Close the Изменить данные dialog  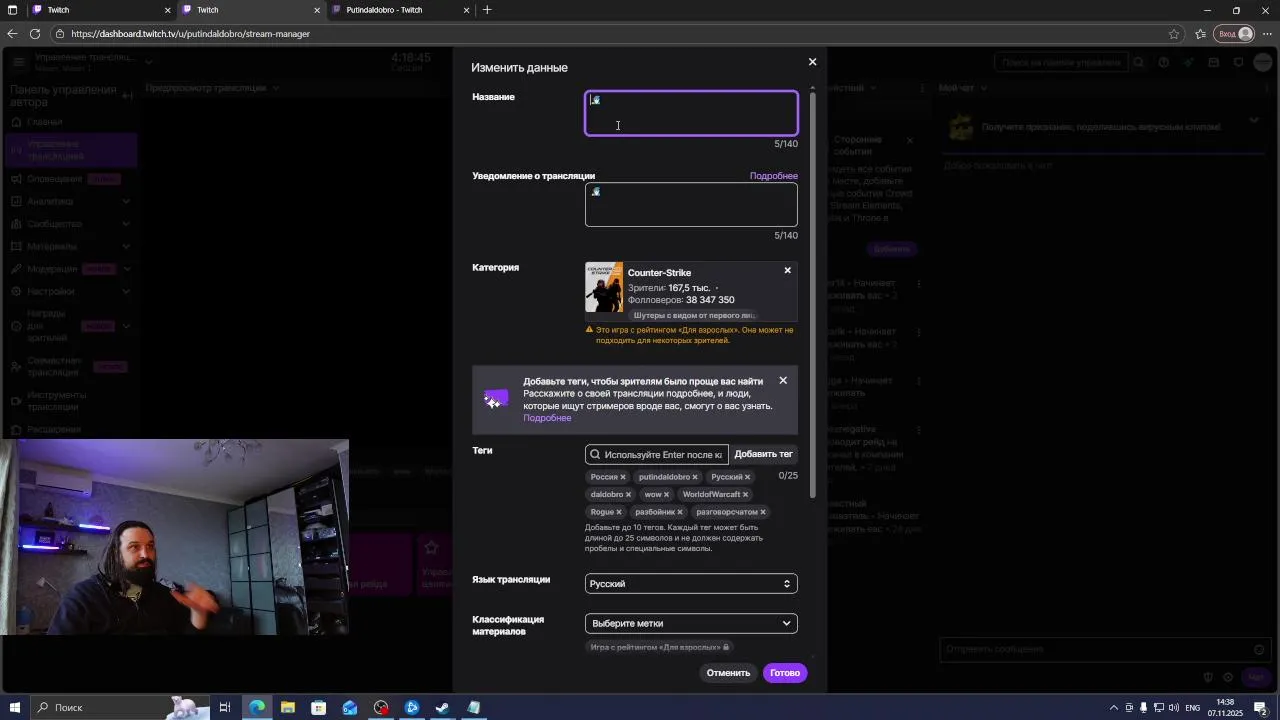pyautogui.click(x=812, y=62)
